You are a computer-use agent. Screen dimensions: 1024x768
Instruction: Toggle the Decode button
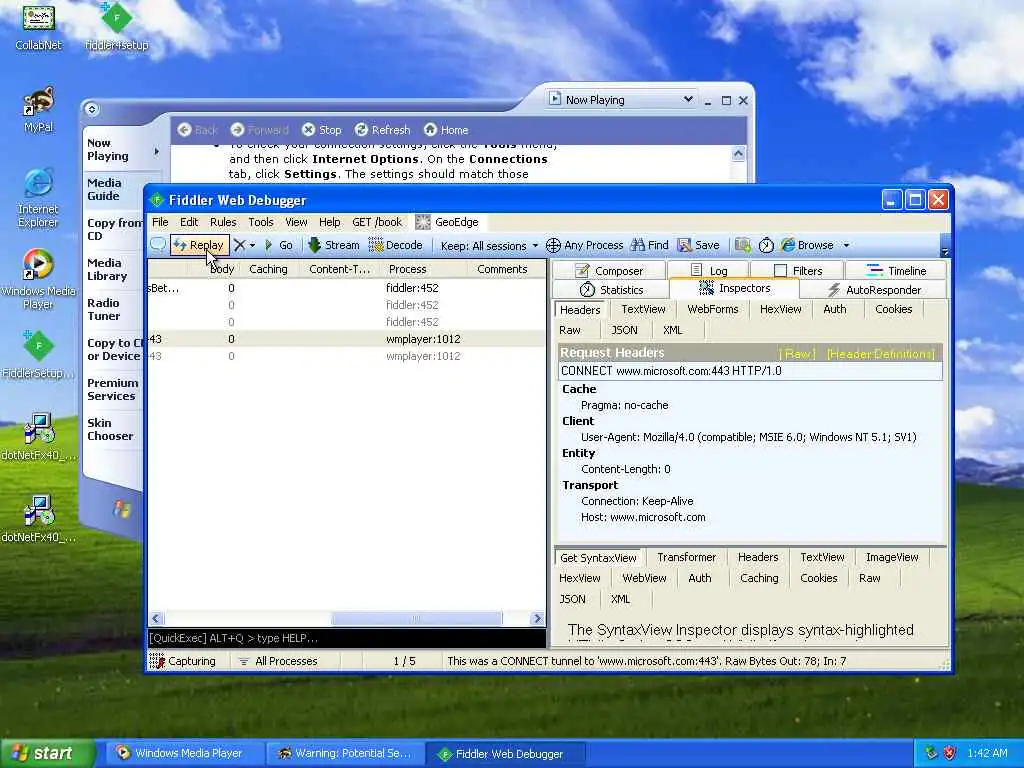click(396, 246)
